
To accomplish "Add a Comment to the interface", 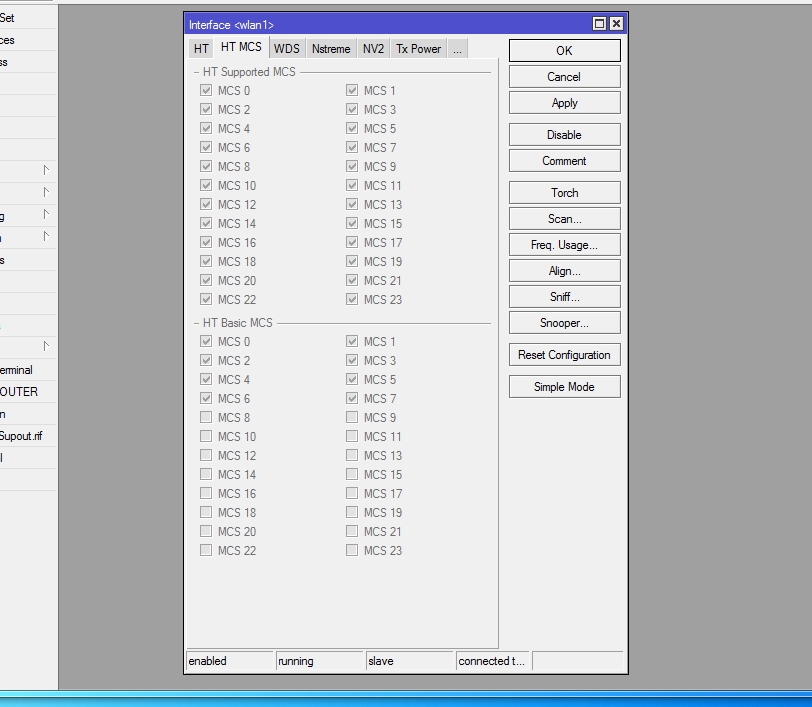I will (x=564, y=161).
